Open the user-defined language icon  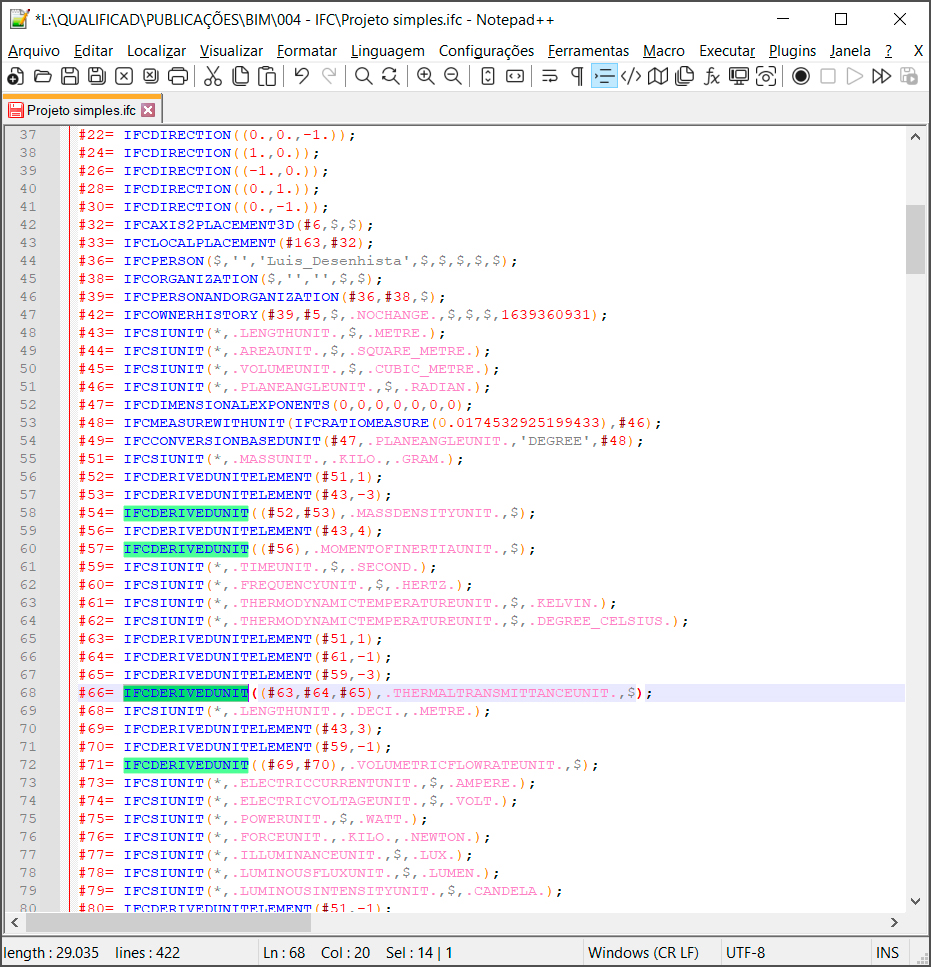[631, 76]
